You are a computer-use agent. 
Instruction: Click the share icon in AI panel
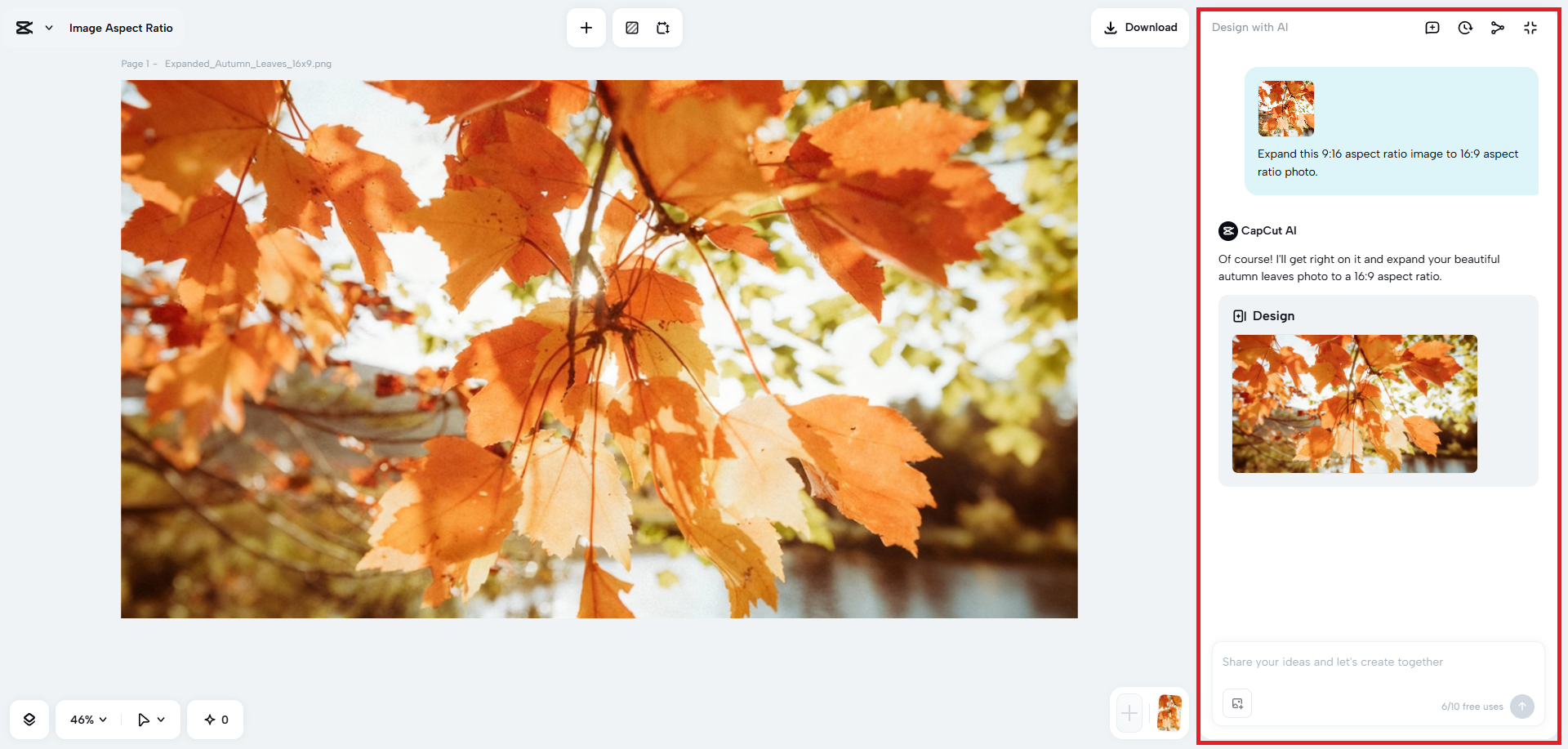[1497, 28]
